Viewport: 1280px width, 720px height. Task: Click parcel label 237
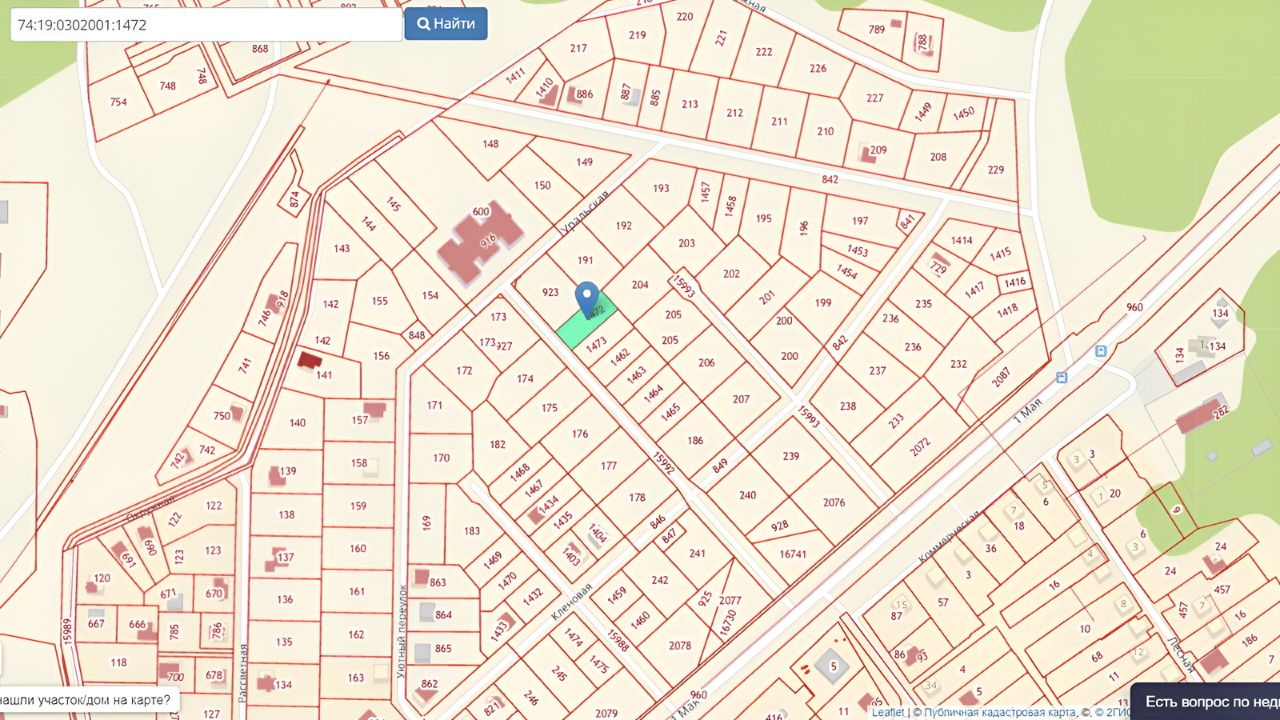click(878, 371)
